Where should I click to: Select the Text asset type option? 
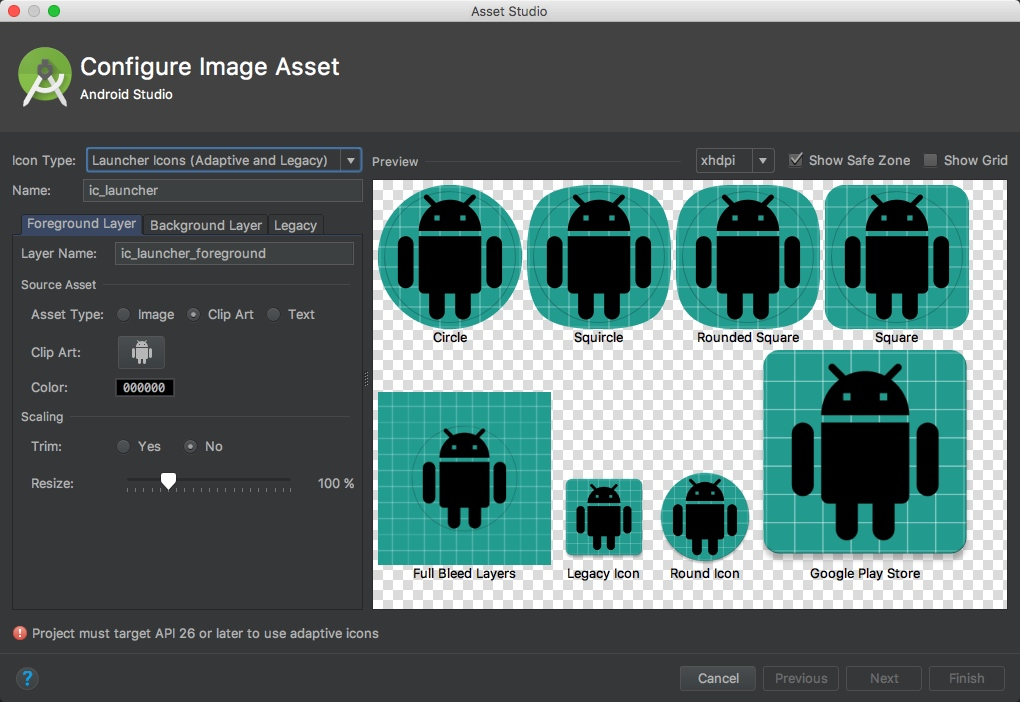pyautogui.click(x=274, y=314)
